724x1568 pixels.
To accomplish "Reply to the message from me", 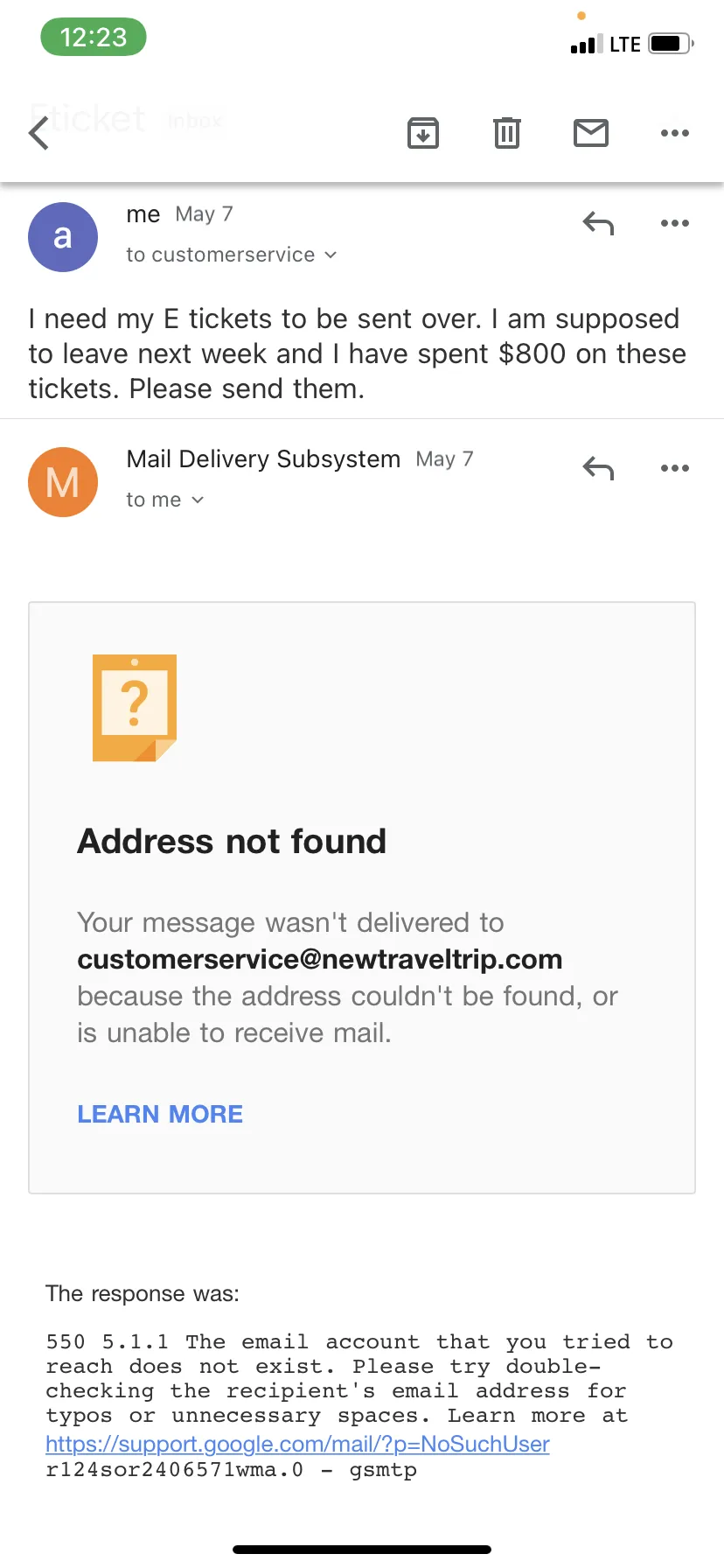I will [599, 224].
